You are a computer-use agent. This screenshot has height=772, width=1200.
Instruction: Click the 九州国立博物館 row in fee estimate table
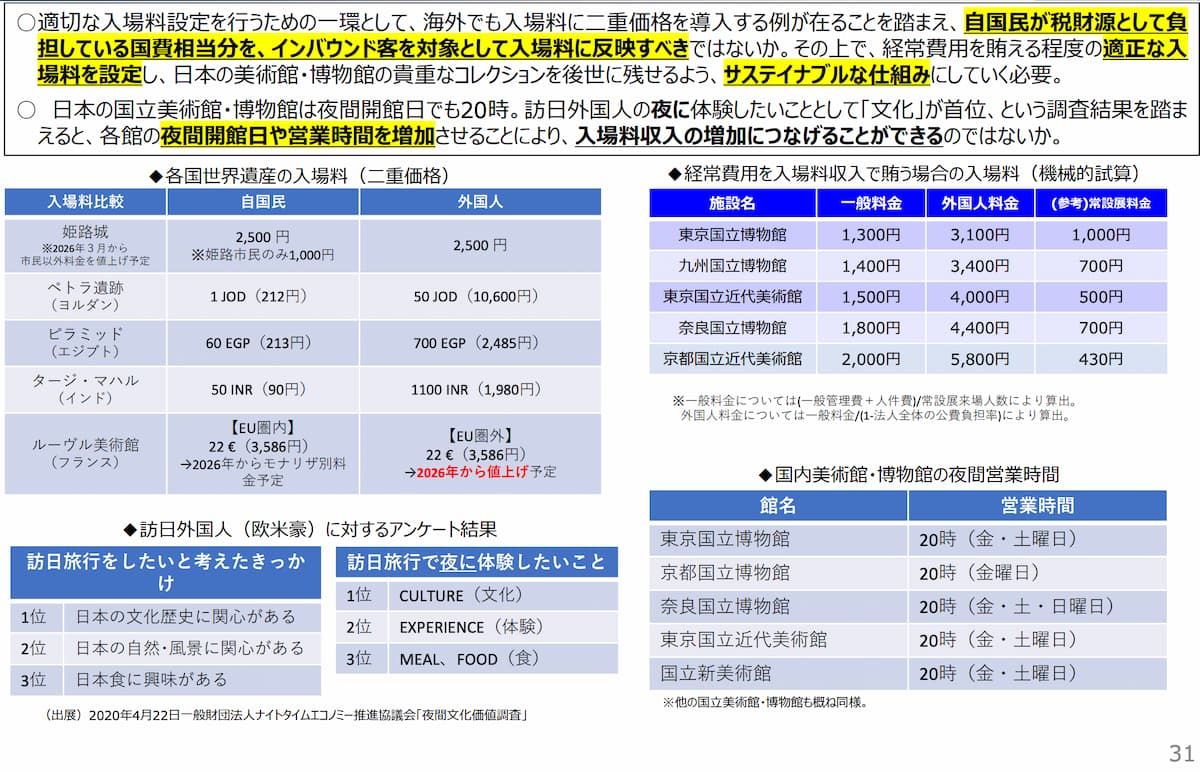coord(732,266)
